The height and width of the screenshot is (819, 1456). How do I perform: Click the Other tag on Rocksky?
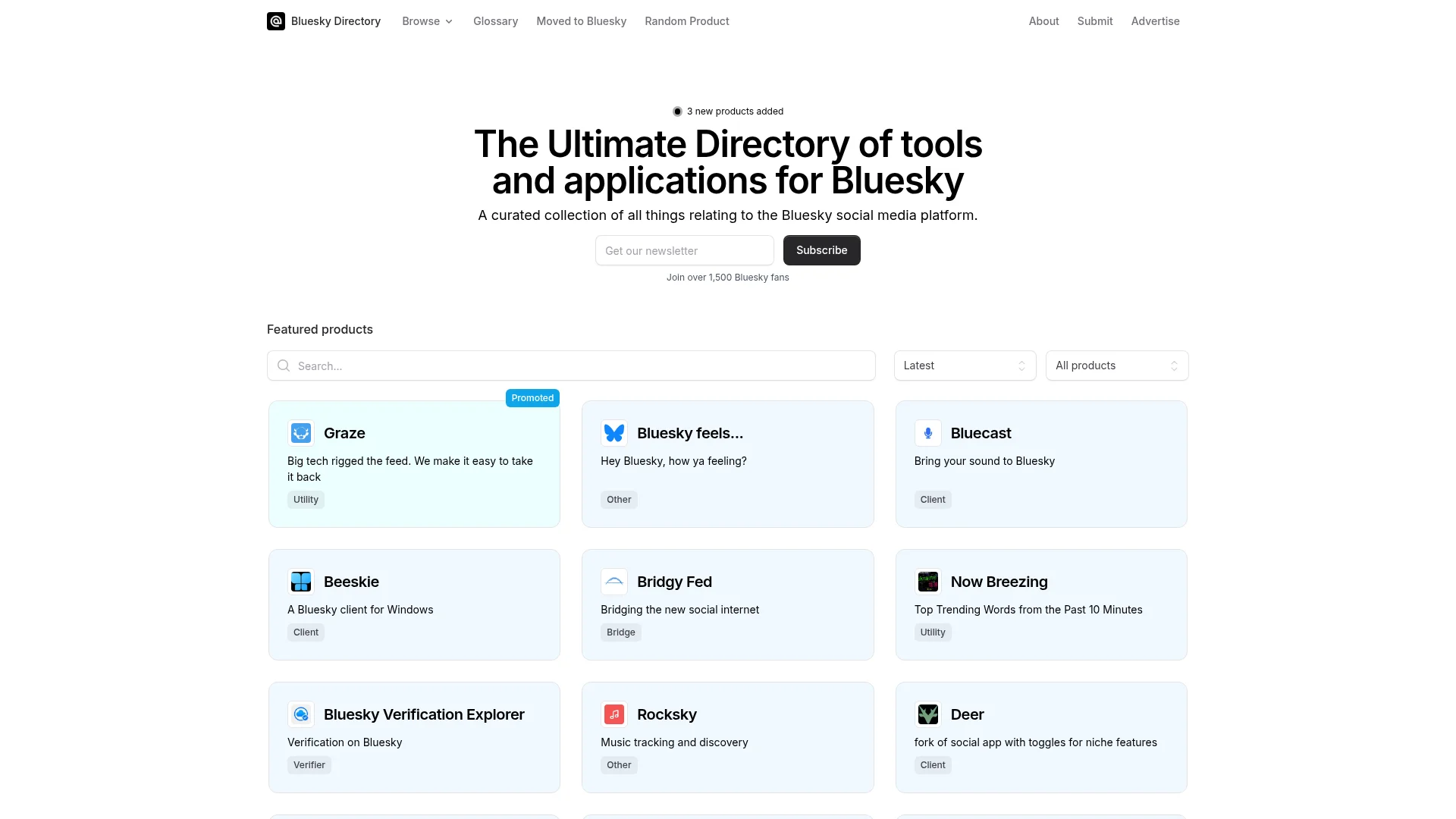[x=619, y=765]
